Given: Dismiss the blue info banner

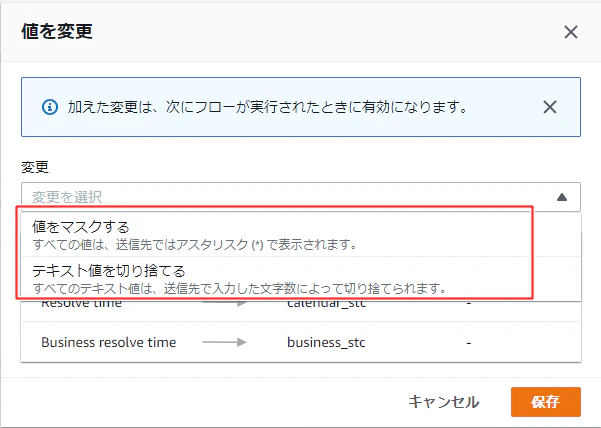Looking at the screenshot, I should [550, 107].
